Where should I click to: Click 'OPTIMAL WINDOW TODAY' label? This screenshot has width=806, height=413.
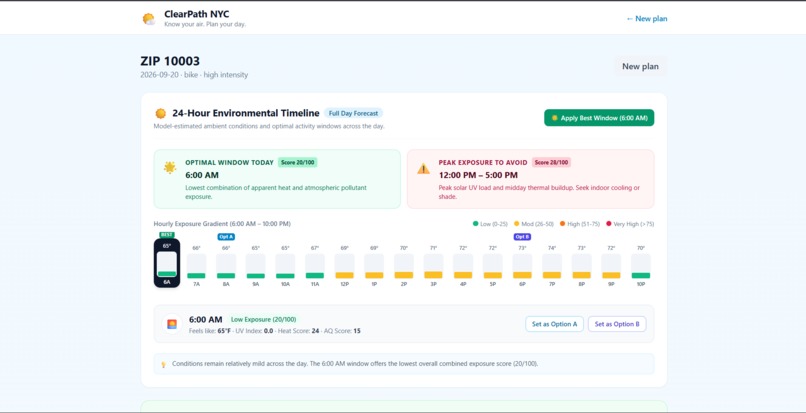click(x=229, y=163)
